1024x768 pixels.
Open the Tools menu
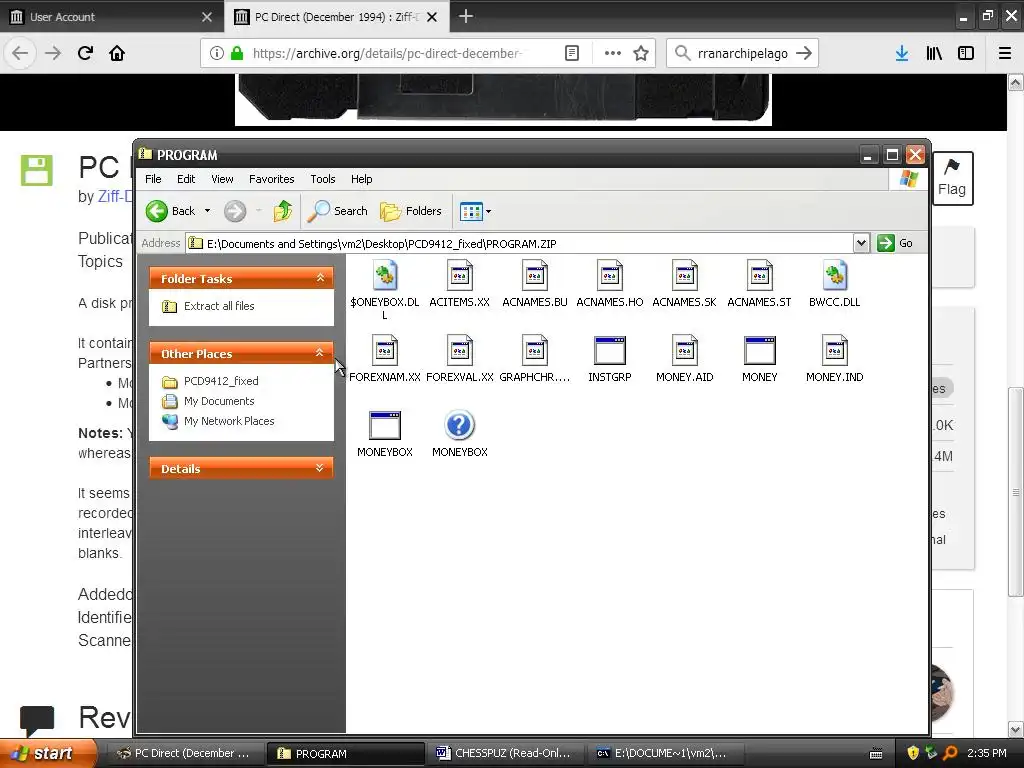click(x=323, y=179)
